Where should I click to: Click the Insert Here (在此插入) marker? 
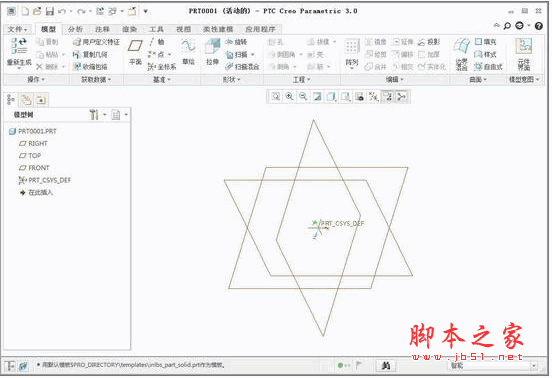click(36, 193)
